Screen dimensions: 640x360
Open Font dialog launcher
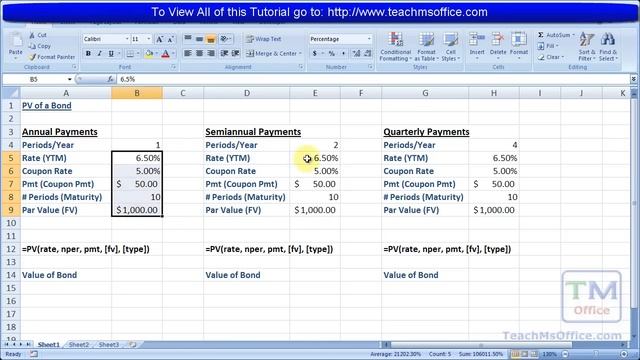[x=173, y=67]
